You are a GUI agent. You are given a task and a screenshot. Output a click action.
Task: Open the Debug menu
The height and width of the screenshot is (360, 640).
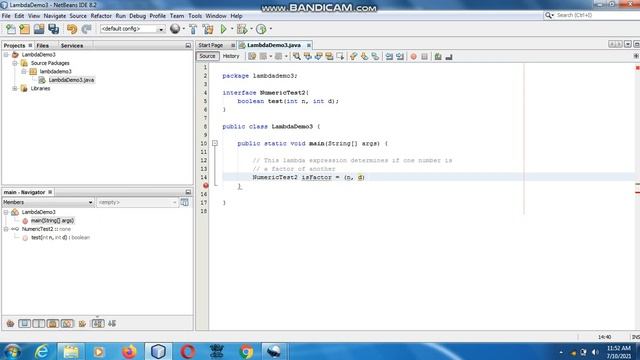(x=138, y=16)
